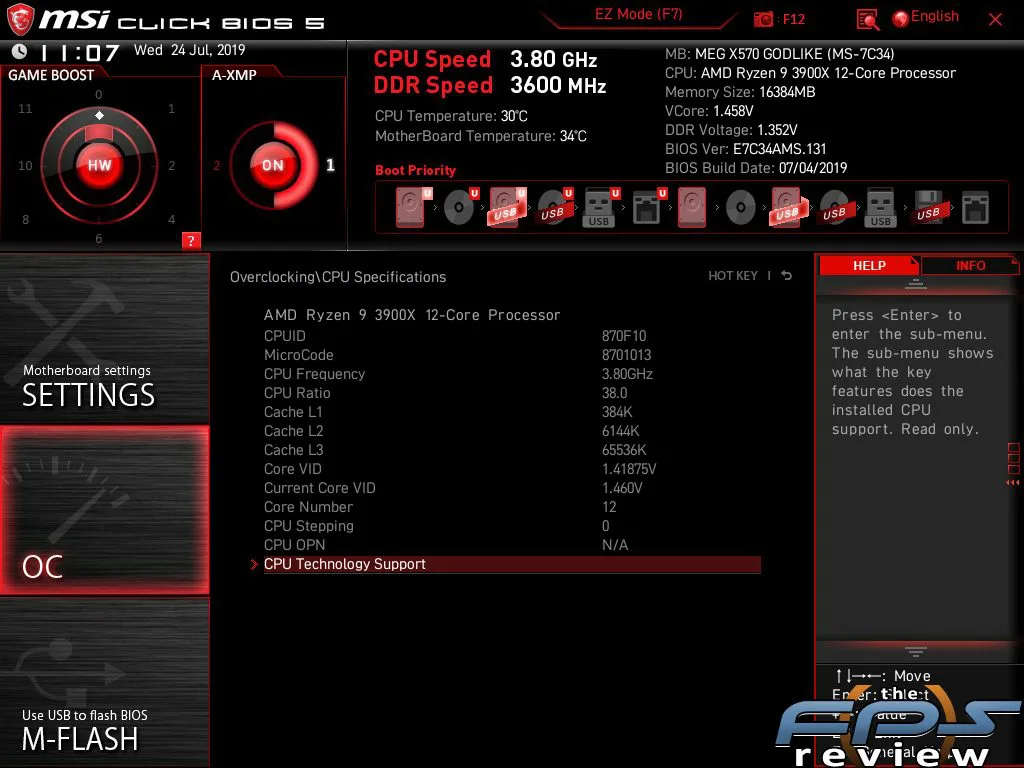The height and width of the screenshot is (768, 1024).
Task: Select the Cache L1 row label
Action: (x=293, y=411)
